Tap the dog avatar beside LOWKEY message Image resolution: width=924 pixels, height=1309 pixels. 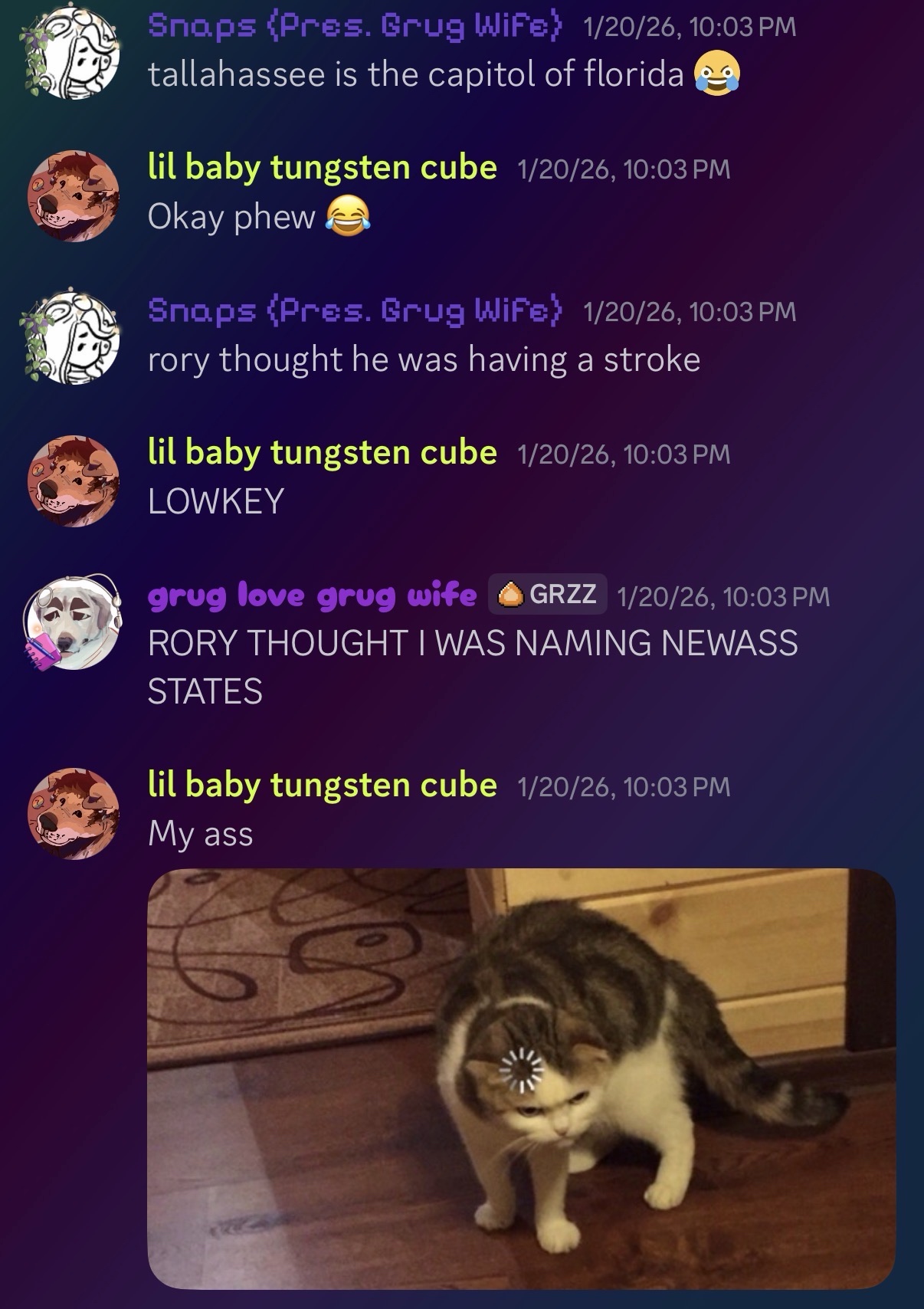pyautogui.click(x=74, y=481)
